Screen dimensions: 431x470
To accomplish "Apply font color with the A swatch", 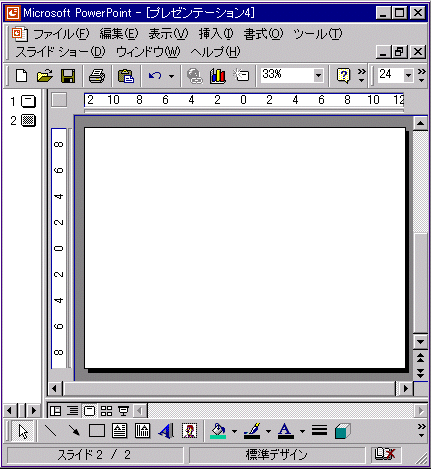I will [286, 431].
